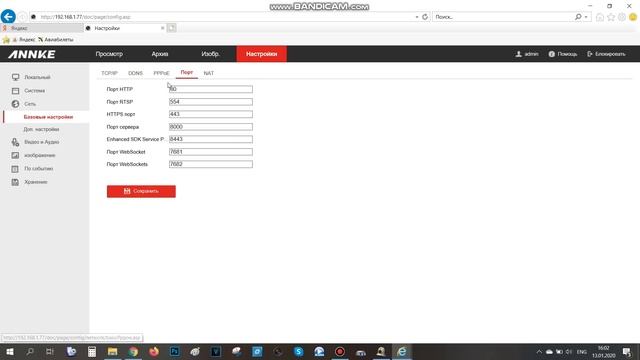Click the Сохранить save button
The width and height of the screenshot is (640, 360).
141,191
